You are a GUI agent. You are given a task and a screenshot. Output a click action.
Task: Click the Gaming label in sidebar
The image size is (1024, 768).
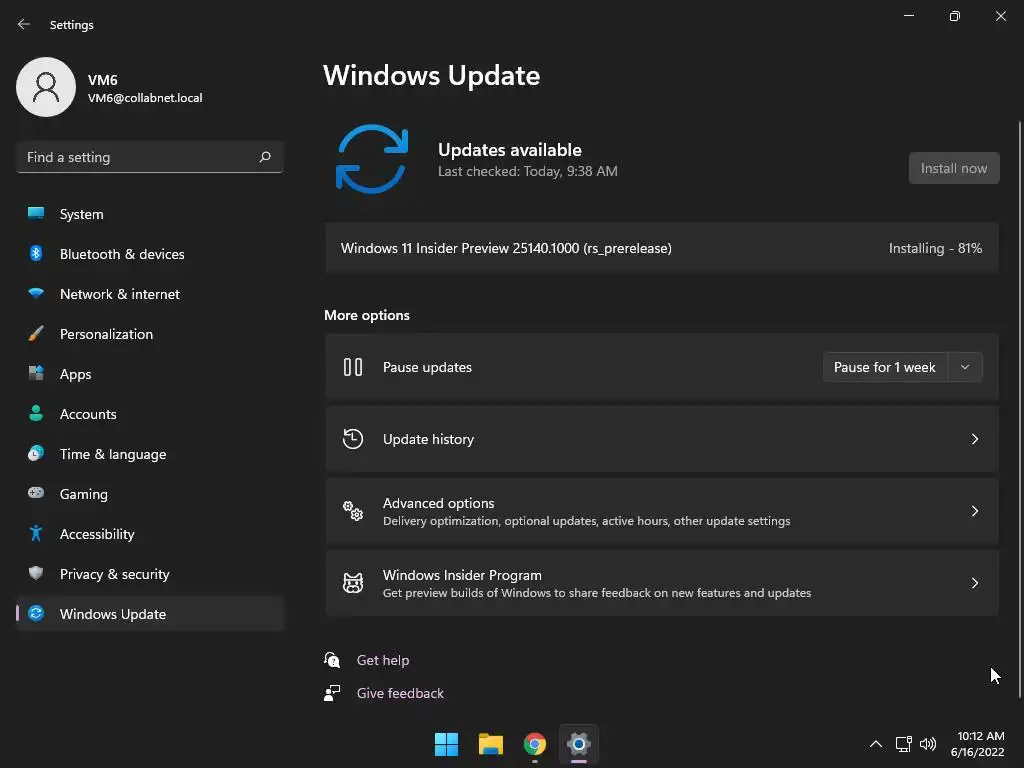[x=84, y=494]
